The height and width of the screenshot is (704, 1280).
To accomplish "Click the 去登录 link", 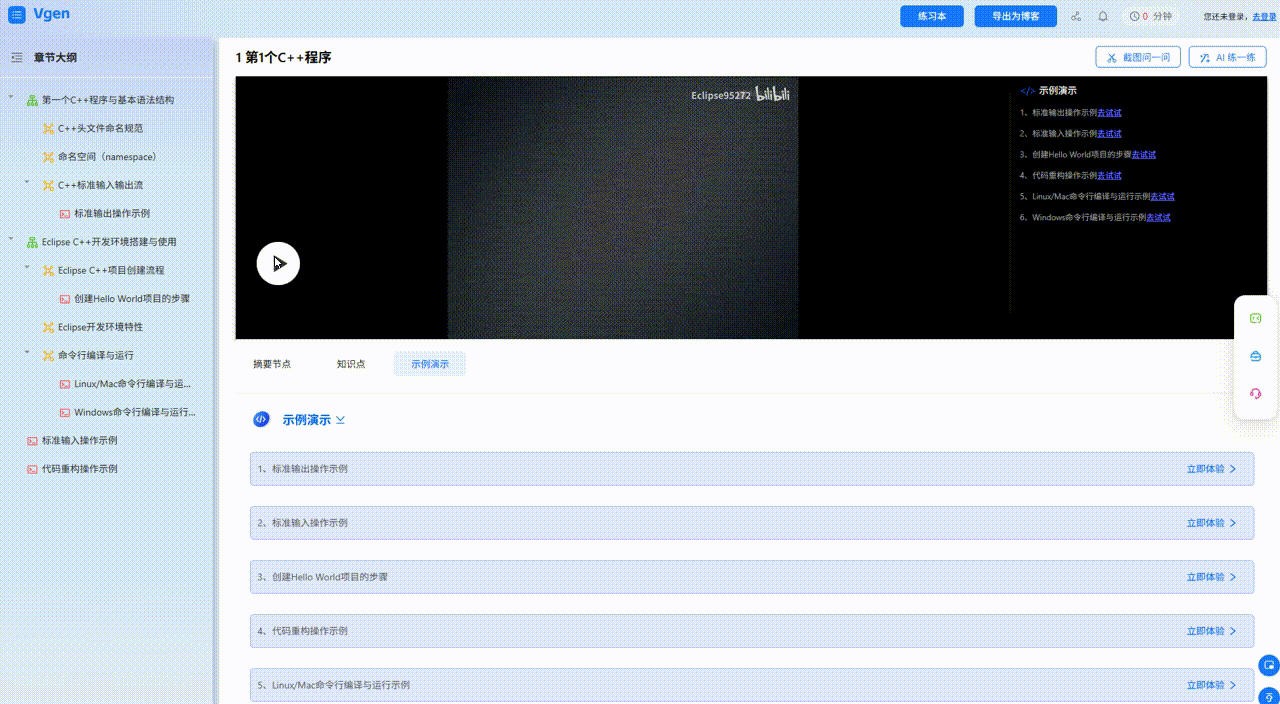I will 1264,17.
